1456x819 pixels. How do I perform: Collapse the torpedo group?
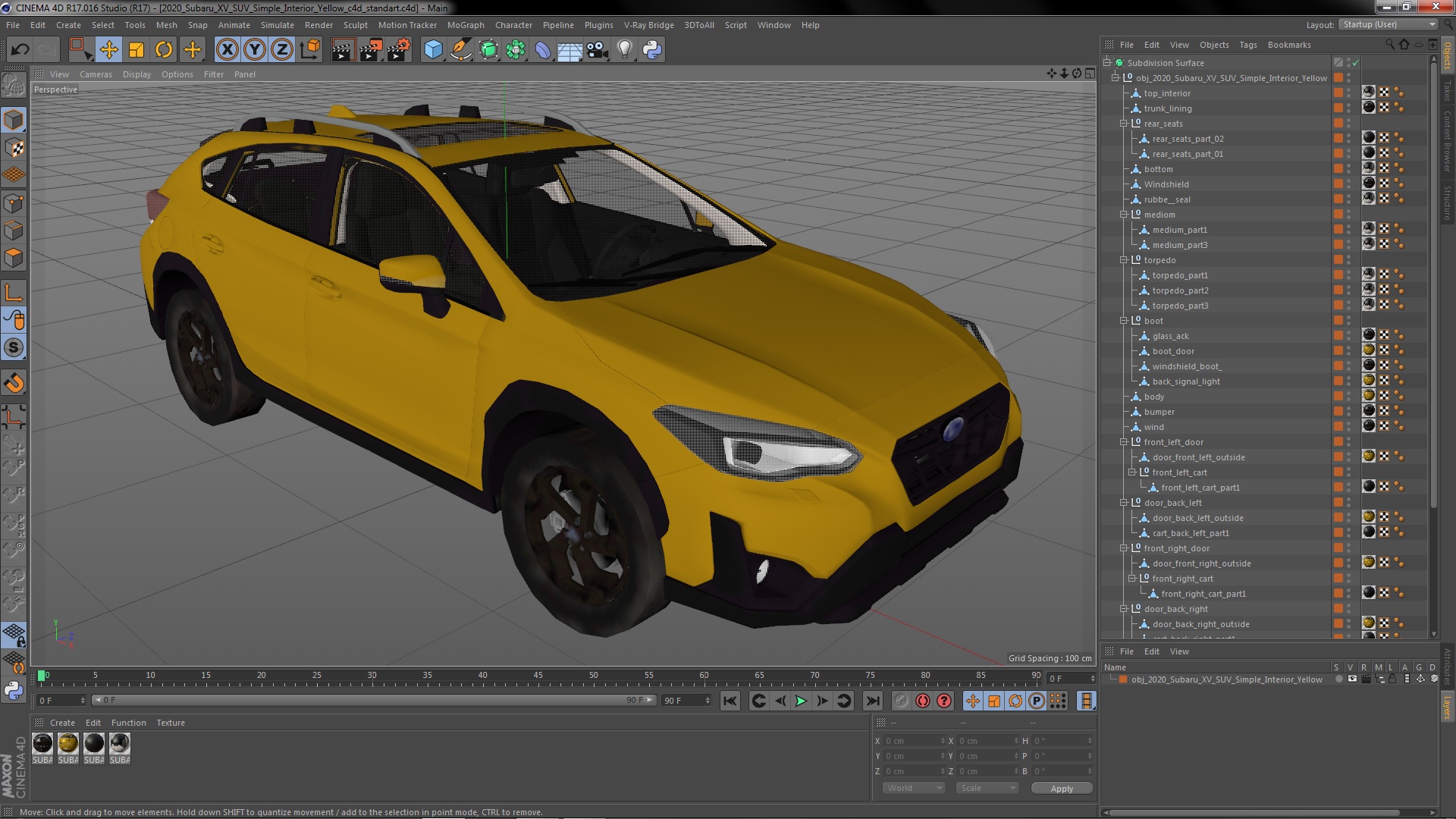coord(1124,260)
